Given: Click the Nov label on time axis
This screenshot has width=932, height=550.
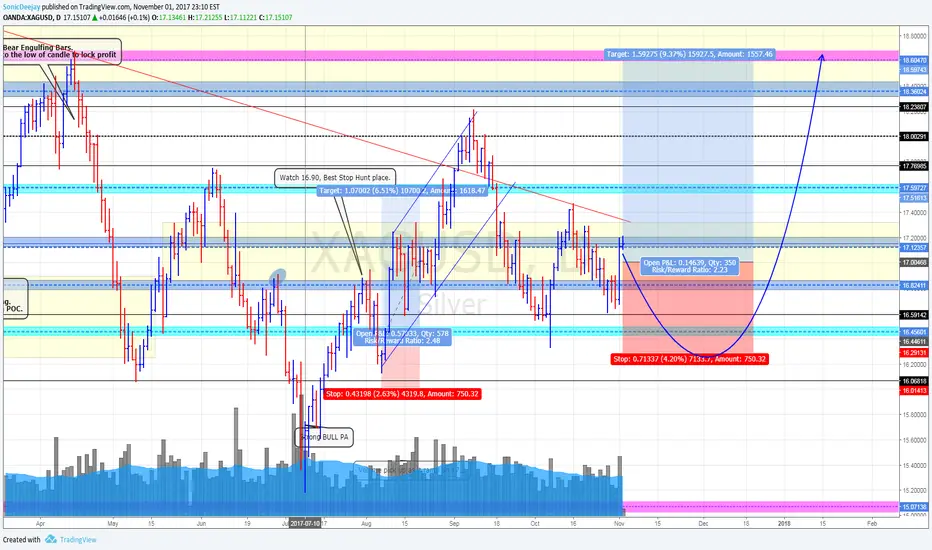Looking at the screenshot, I should click(619, 524).
